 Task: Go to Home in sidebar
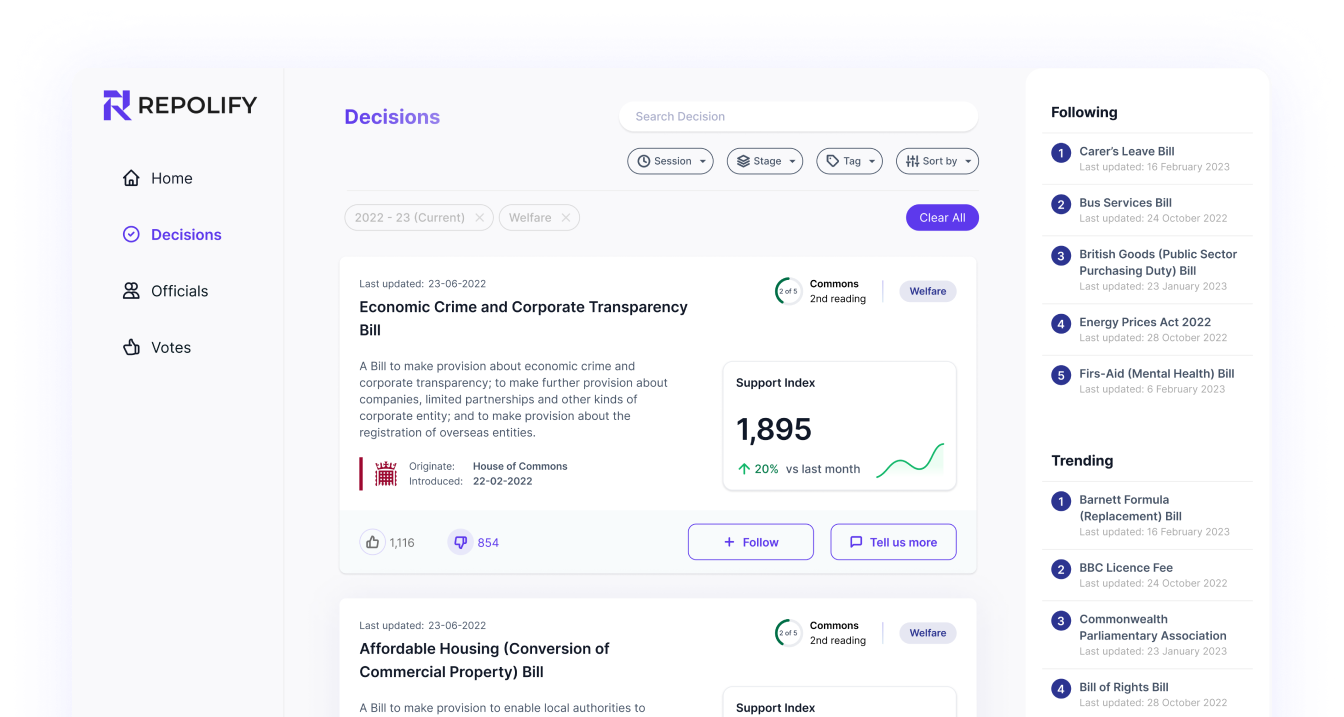click(171, 178)
